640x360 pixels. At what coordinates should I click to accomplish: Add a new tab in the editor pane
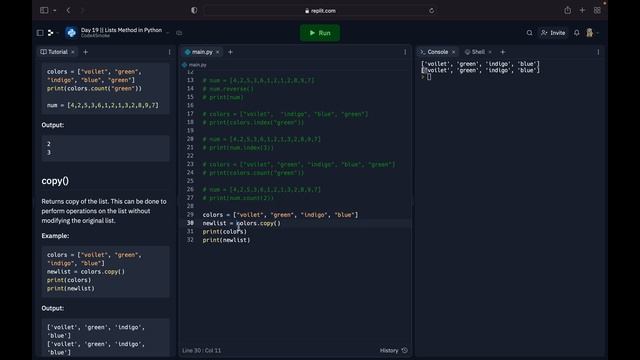(x=230, y=52)
